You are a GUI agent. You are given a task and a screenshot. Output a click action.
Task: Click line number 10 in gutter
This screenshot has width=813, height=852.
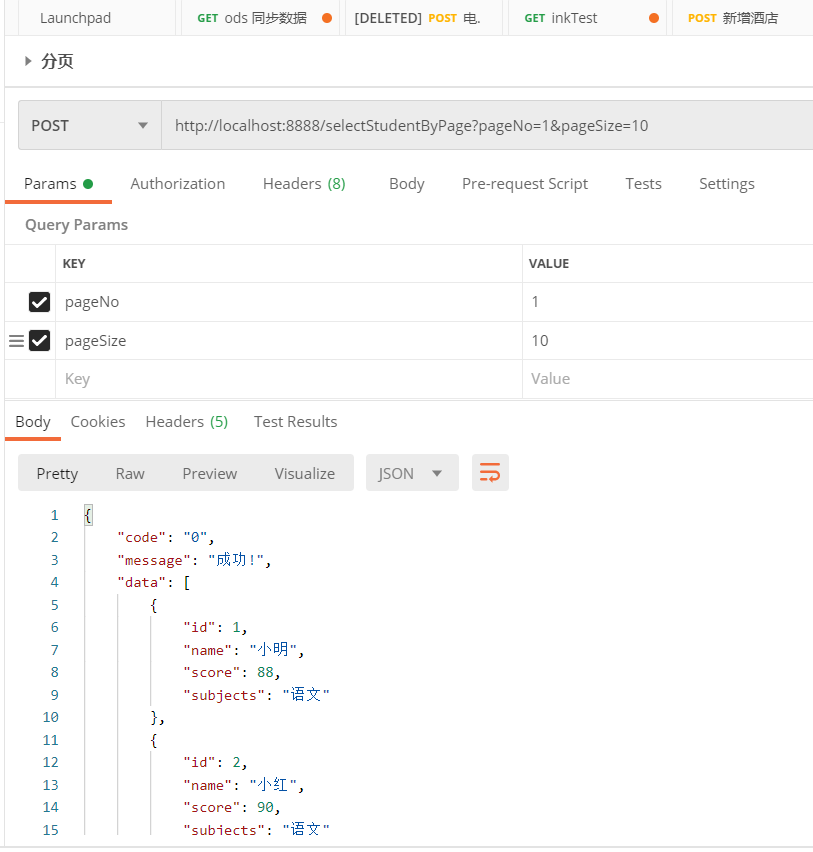(51, 717)
